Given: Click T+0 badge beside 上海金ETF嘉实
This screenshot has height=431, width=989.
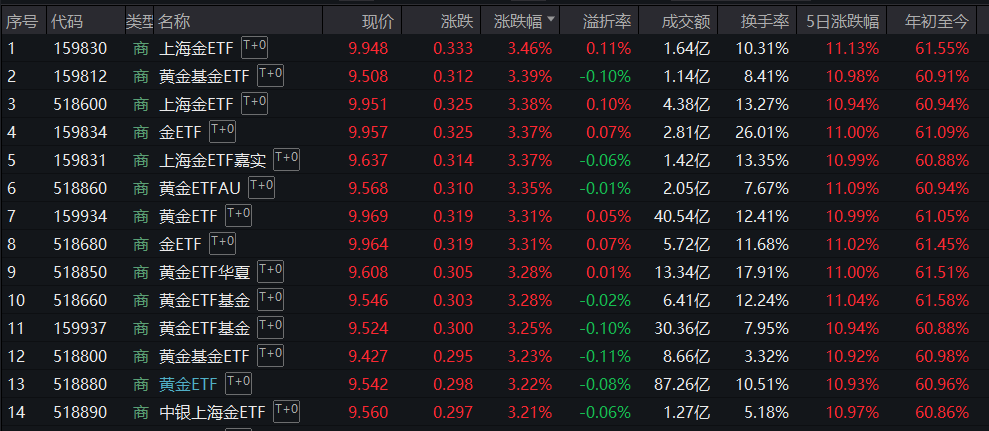Looking at the screenshot, I should point(287,158).
